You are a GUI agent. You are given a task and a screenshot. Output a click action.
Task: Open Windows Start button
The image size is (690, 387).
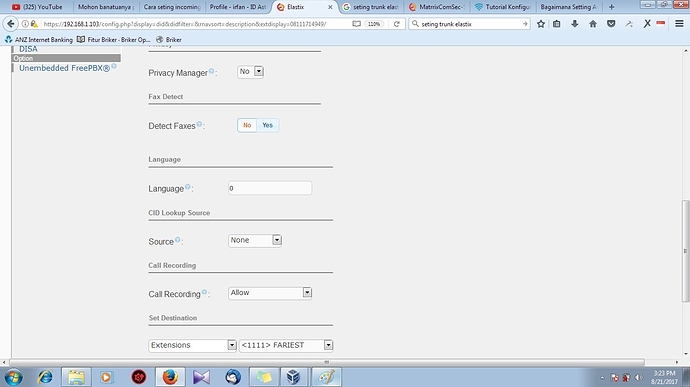coord(13,377)
